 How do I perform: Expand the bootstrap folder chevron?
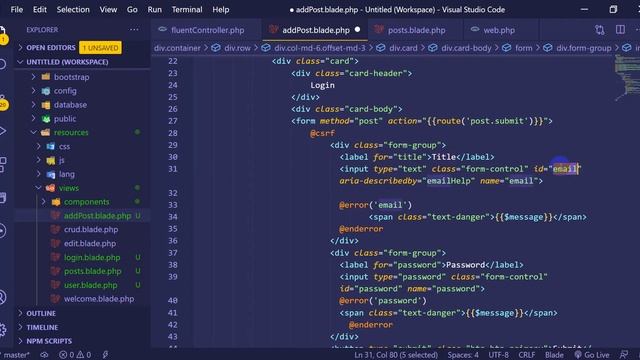[x=33, y=77]
